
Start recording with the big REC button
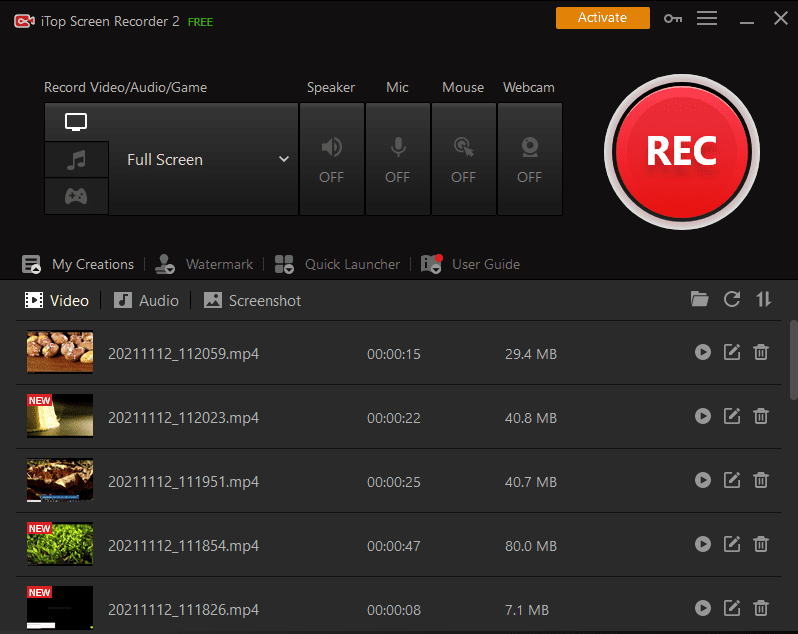pyautogui.click(x=681, y=152)
